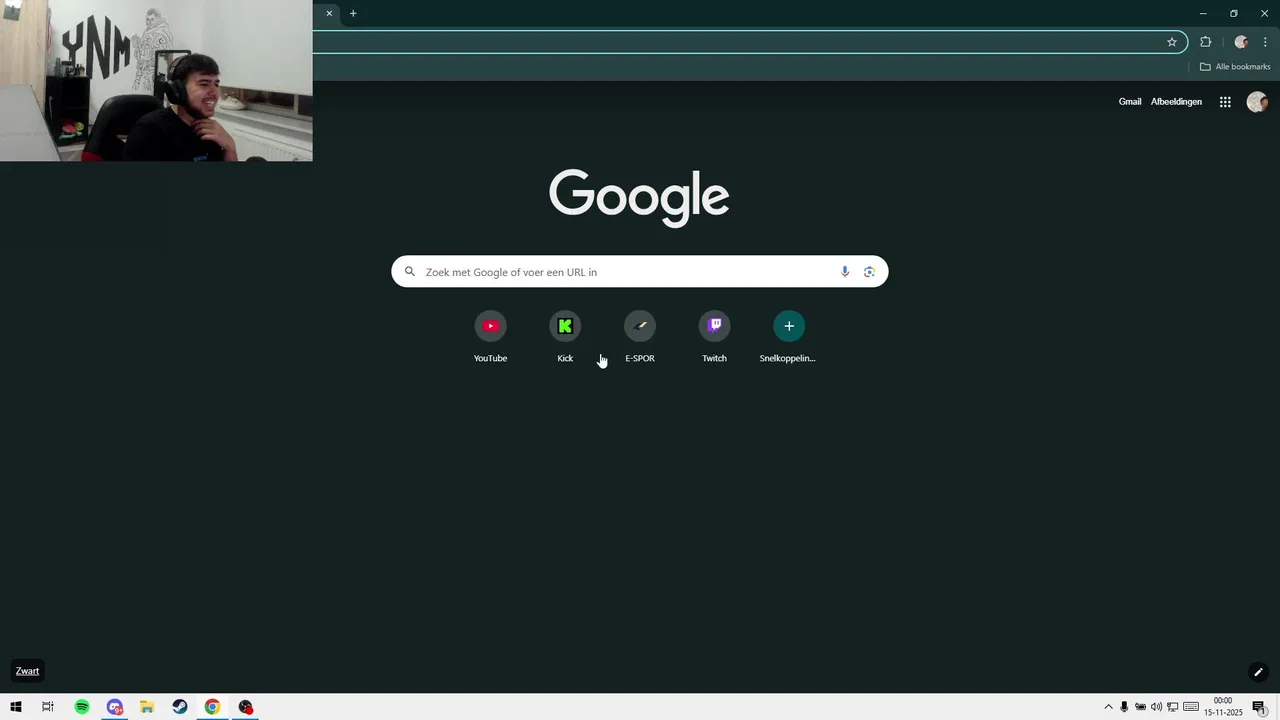Screen dimensions: 1280x720
Task: Open File Explorer from the taskbar
Action: tap(147, 707)
